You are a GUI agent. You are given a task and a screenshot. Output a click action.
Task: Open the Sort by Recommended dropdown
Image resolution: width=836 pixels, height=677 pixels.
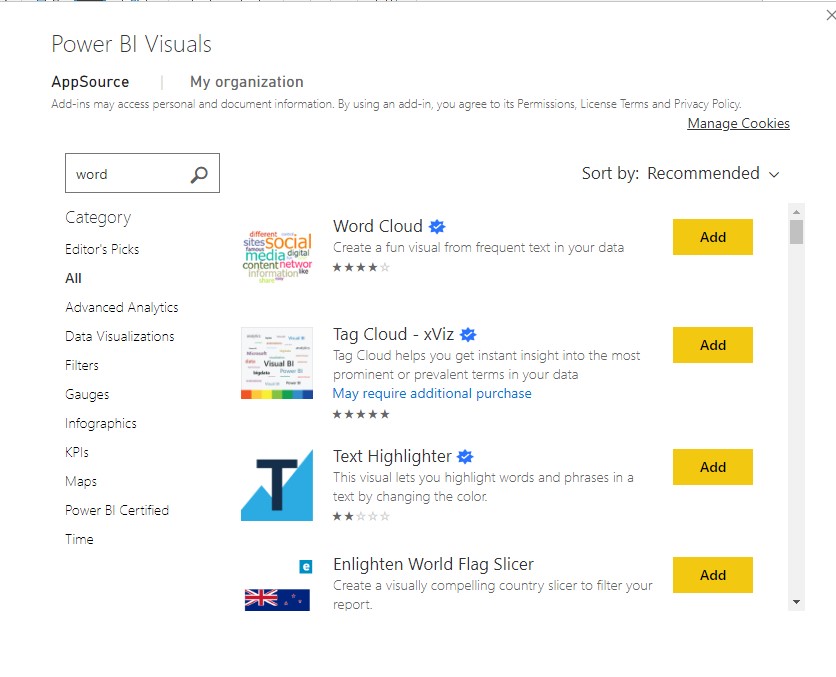(681, 173)
